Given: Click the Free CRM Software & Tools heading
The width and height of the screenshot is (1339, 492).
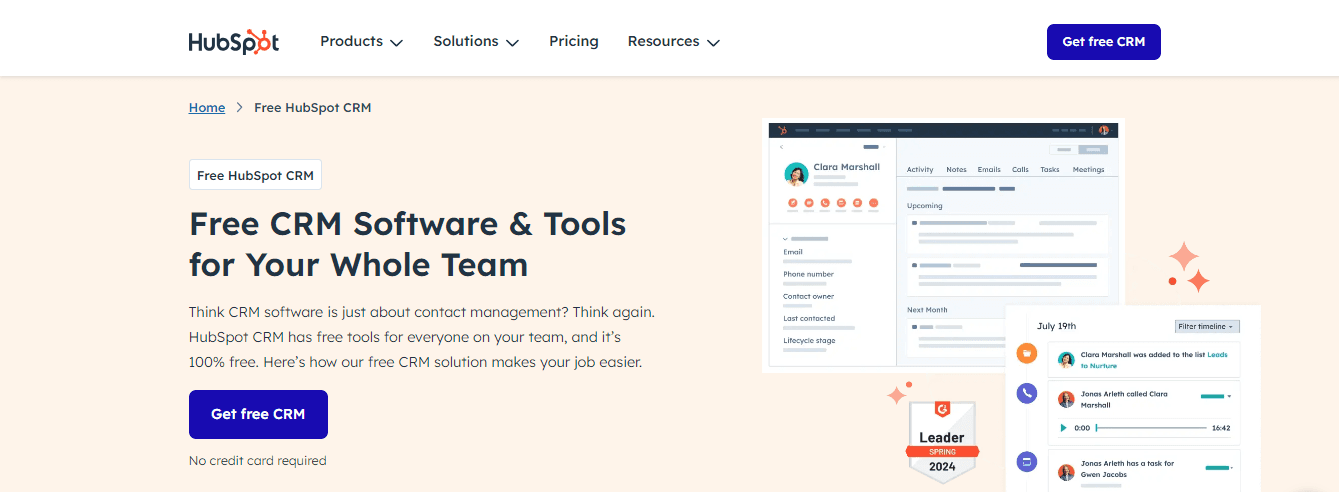Looking at the screenshot, I should tap(408, 244).
